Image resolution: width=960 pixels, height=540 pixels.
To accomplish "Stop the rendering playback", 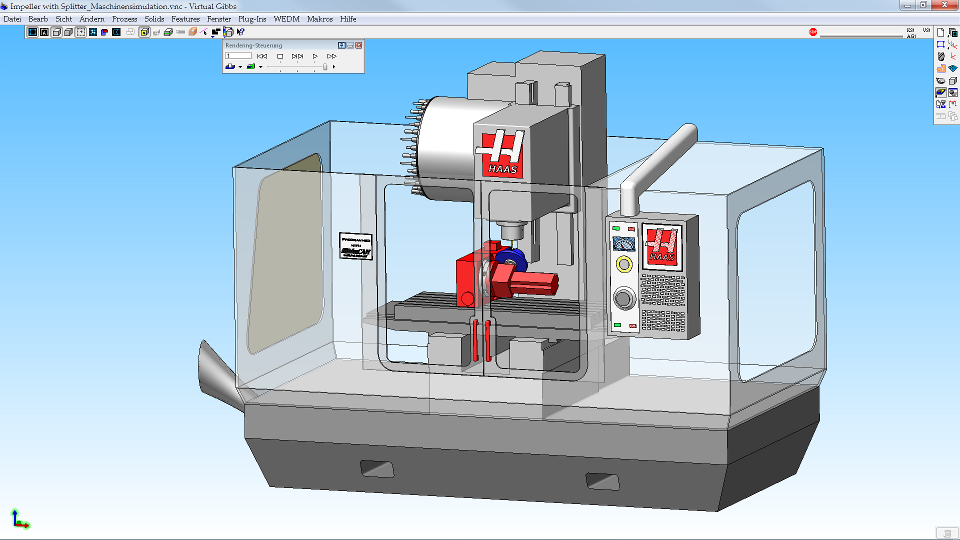I will pyautogui.click(x=280, y=56).
